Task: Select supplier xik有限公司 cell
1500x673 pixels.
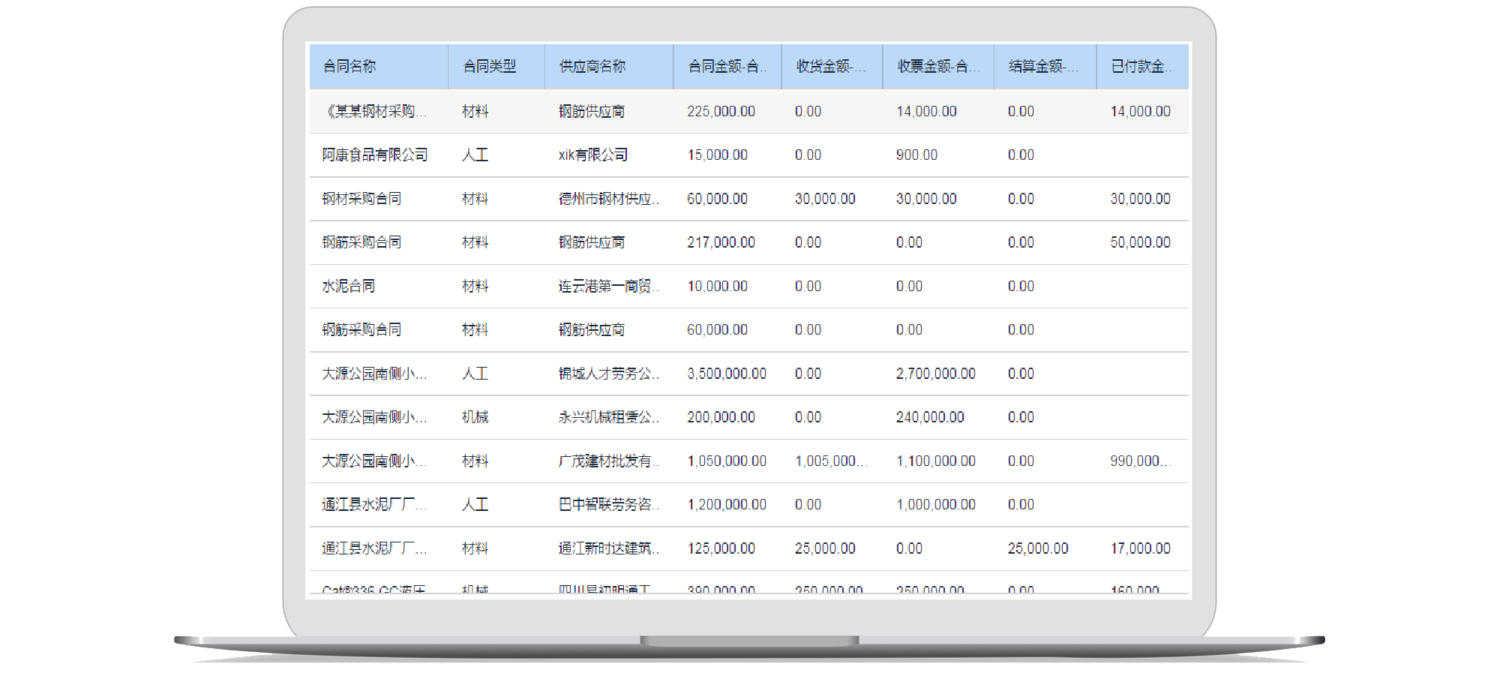Action: click(x=593, y=155)
